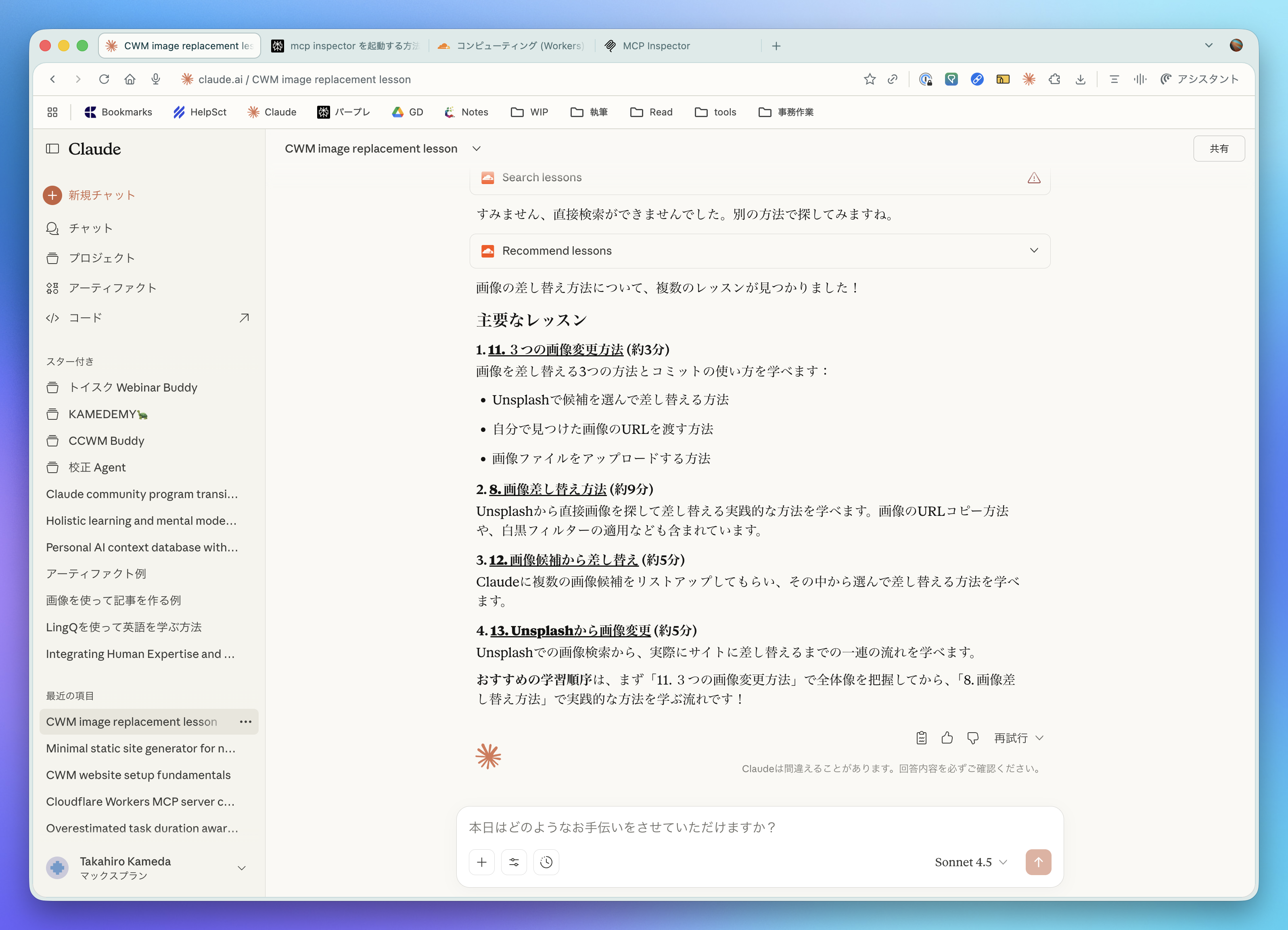Viewport: 1288px width, 930px height.
Task: Send message with the arrow button
Action: pos(1037,862)
